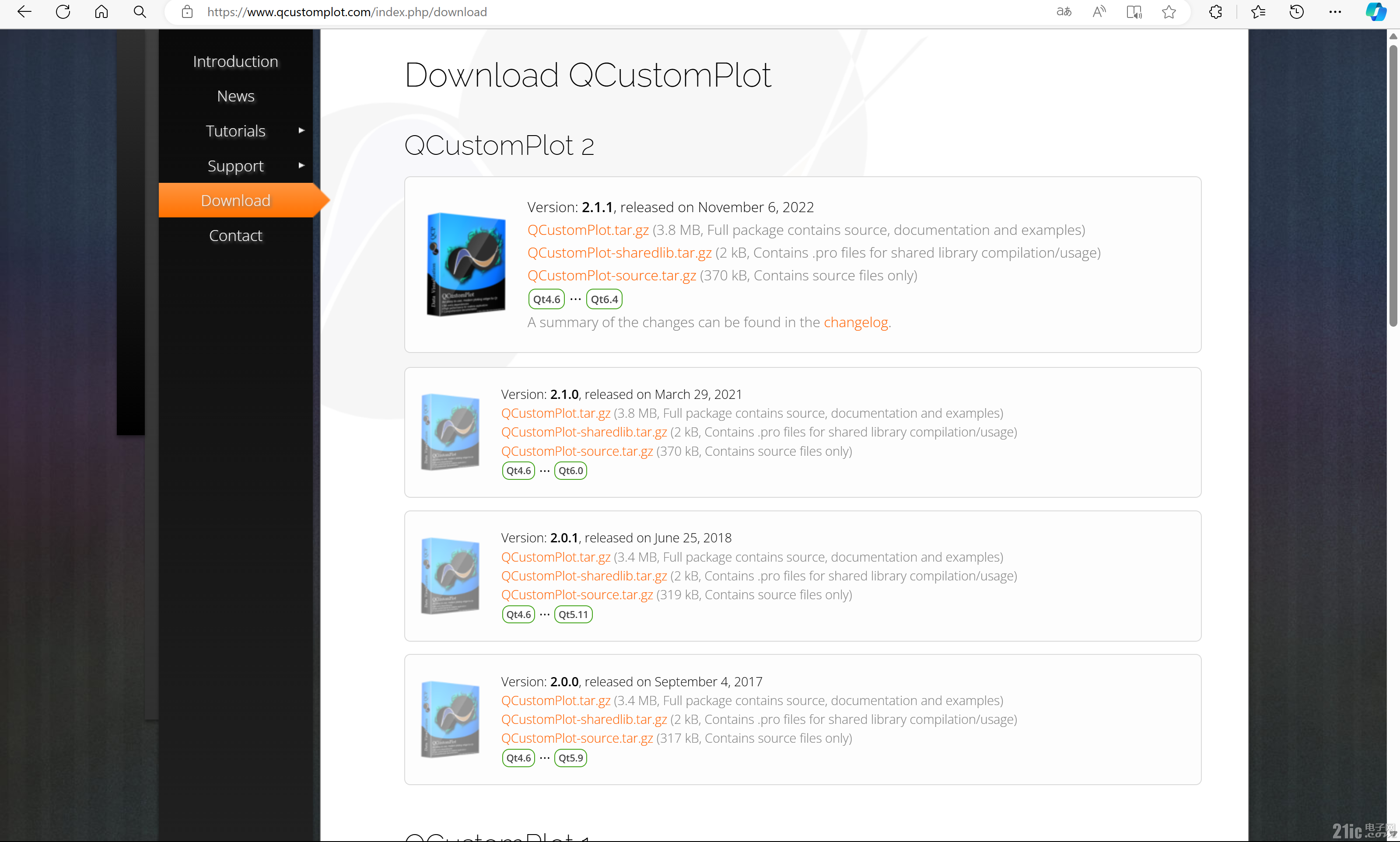Click the Qt6.0 compatibility badge
The height and width of the screenshot is (842, 1400).
point(570,470)
